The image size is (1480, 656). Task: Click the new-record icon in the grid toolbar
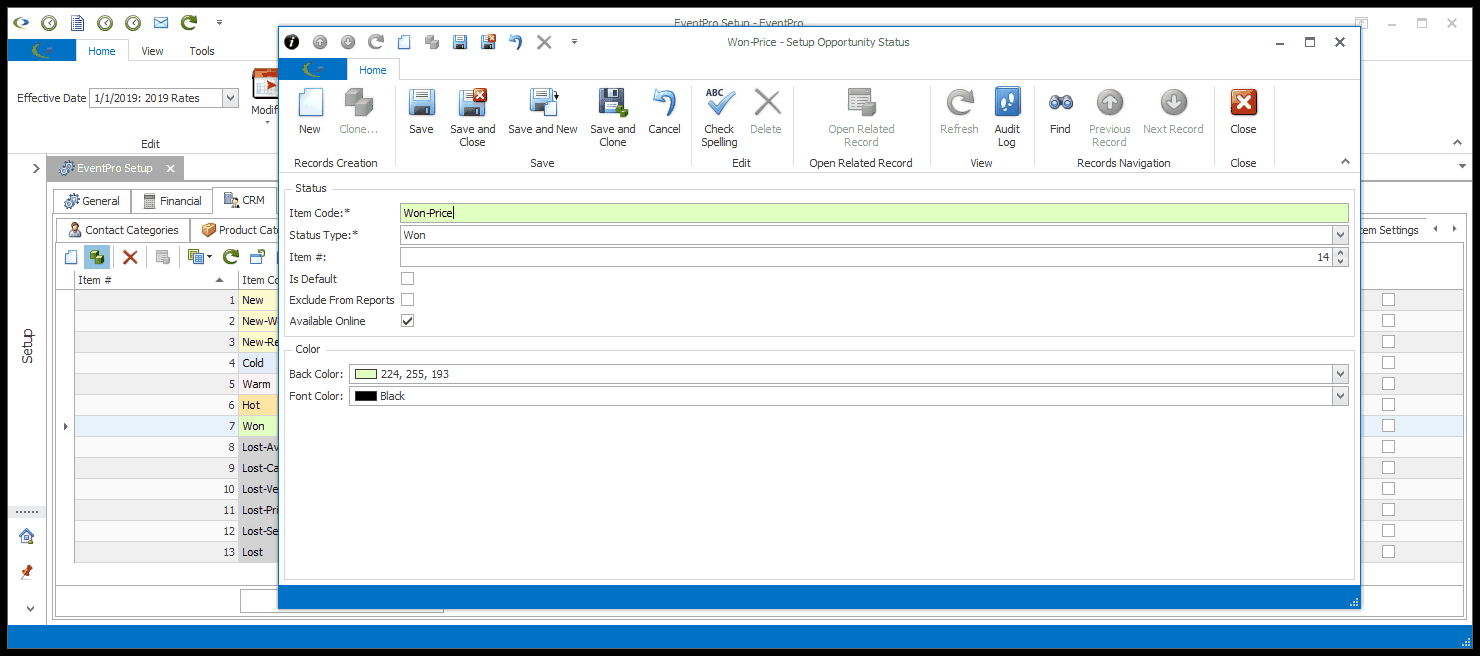pyautogui.click(x=71, y=257)
